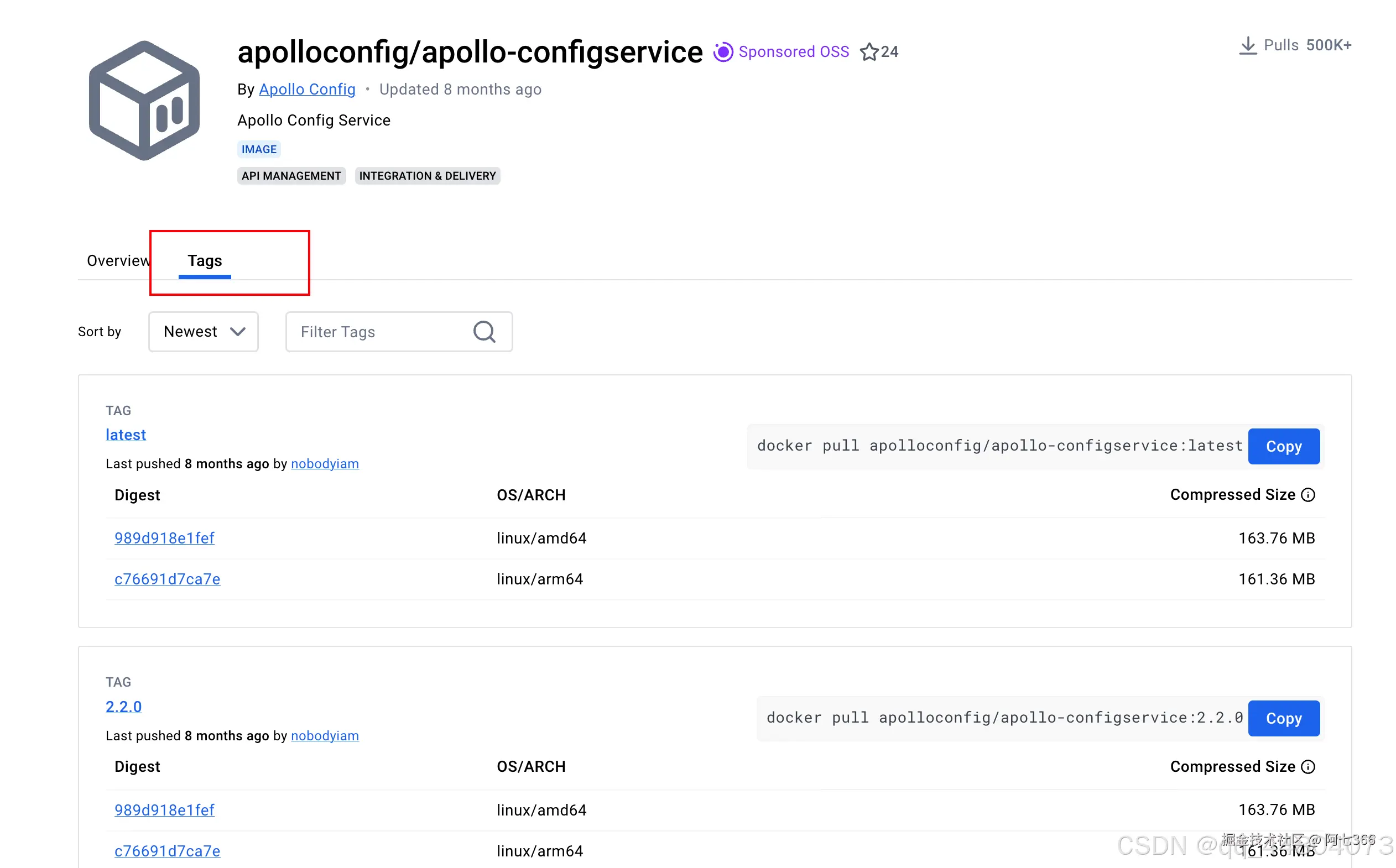Copy the 2.2.0 docker pull command
1396x868 pixels.
pos(1284,718)
